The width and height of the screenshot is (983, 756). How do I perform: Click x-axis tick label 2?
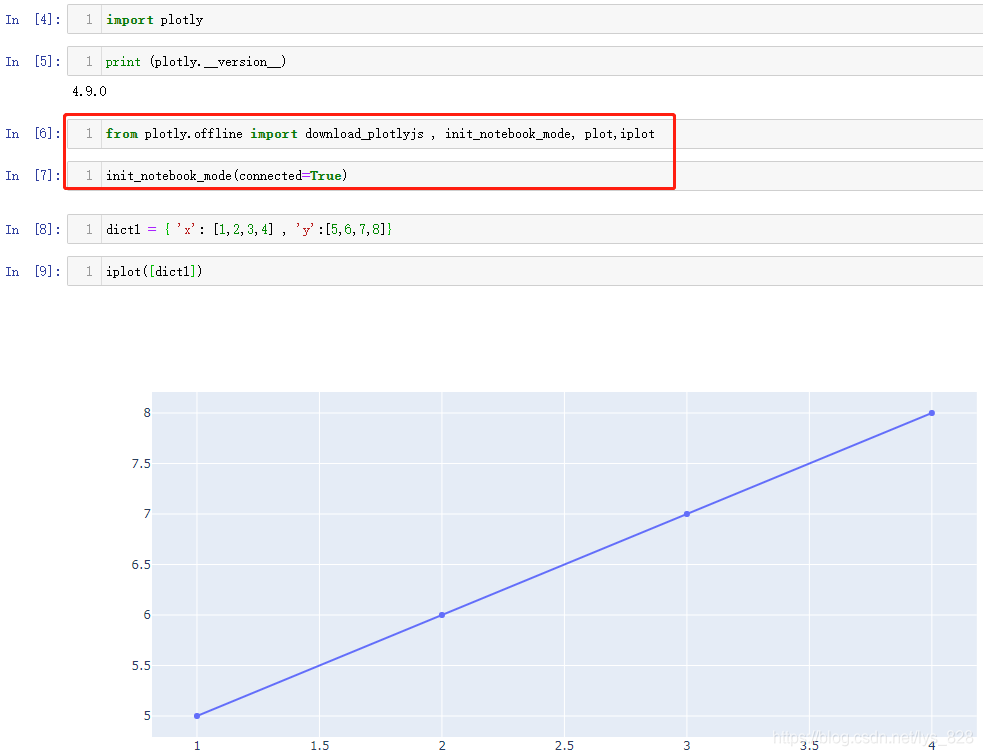(x=442, y=746)
